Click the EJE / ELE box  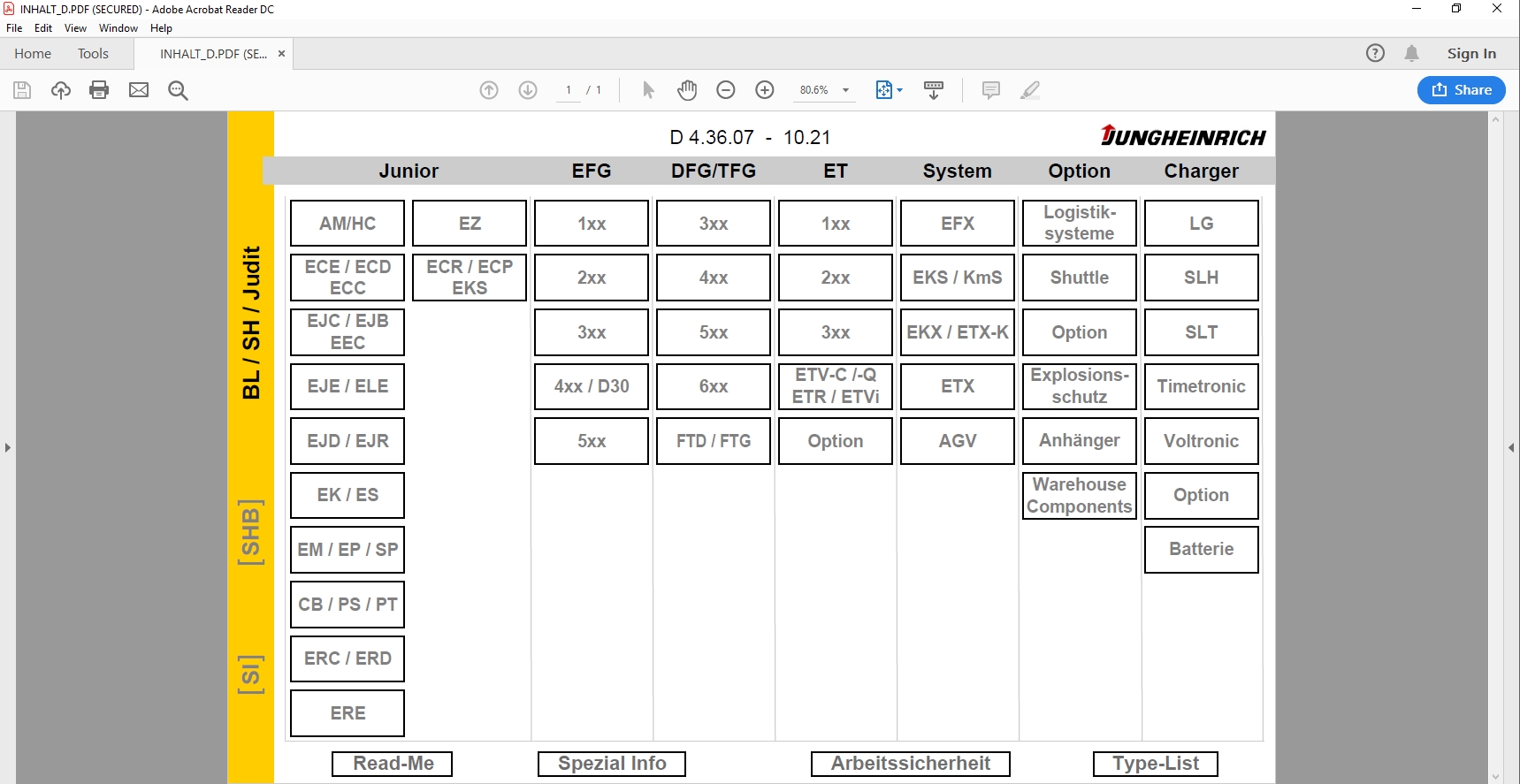pos(348,386)
